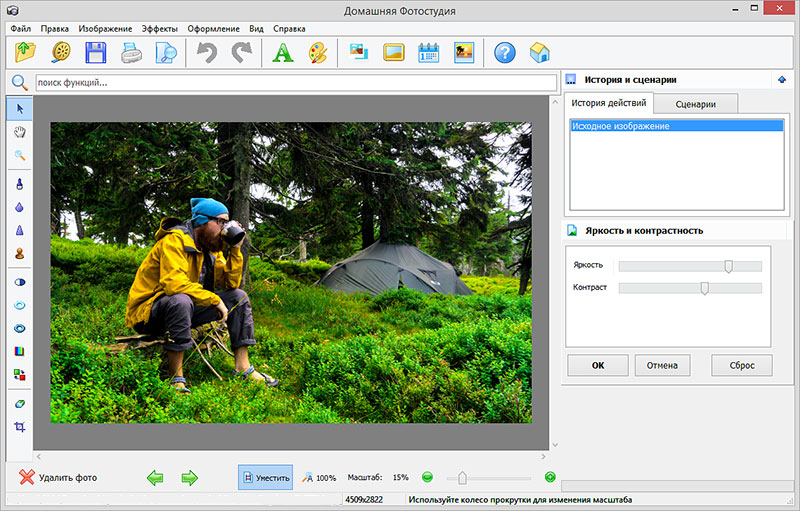Go to previous photo with left green arrow
The width and height of the screenshot is (800, 511).
[x=155, y=478]
